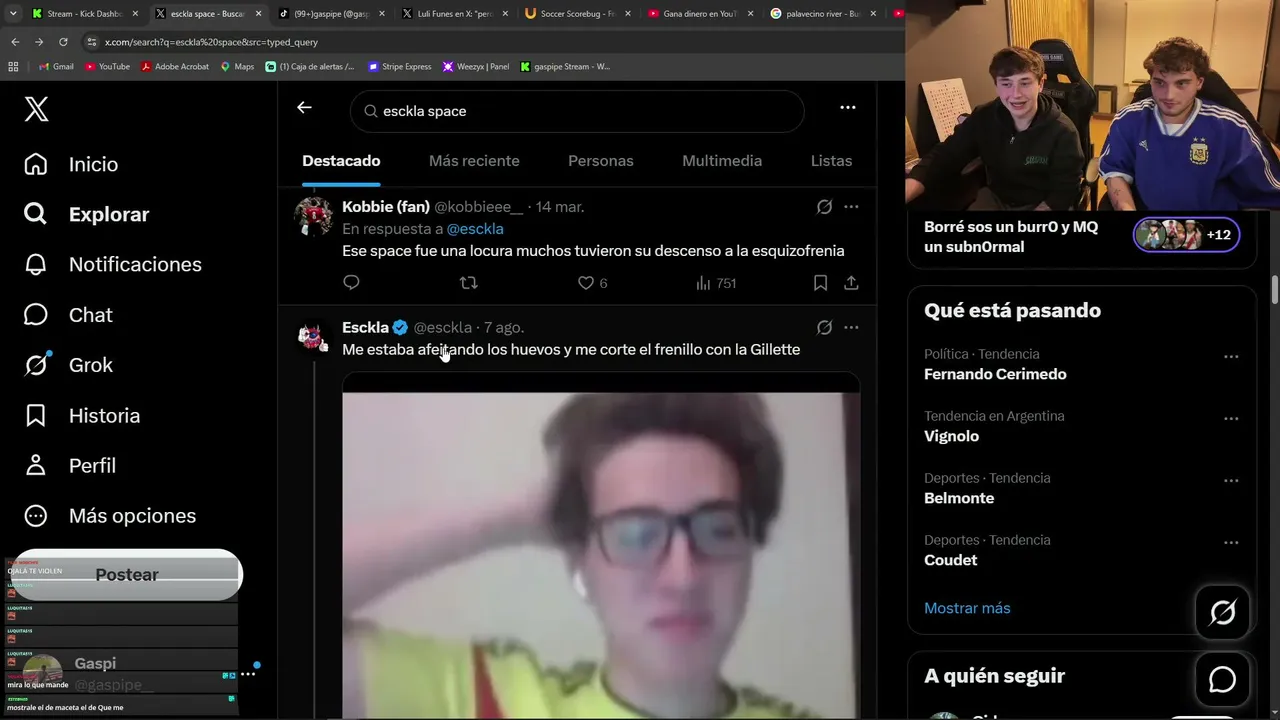Click the browser address bar
This screenshot has width=1280, height=720.
point(490,42)
